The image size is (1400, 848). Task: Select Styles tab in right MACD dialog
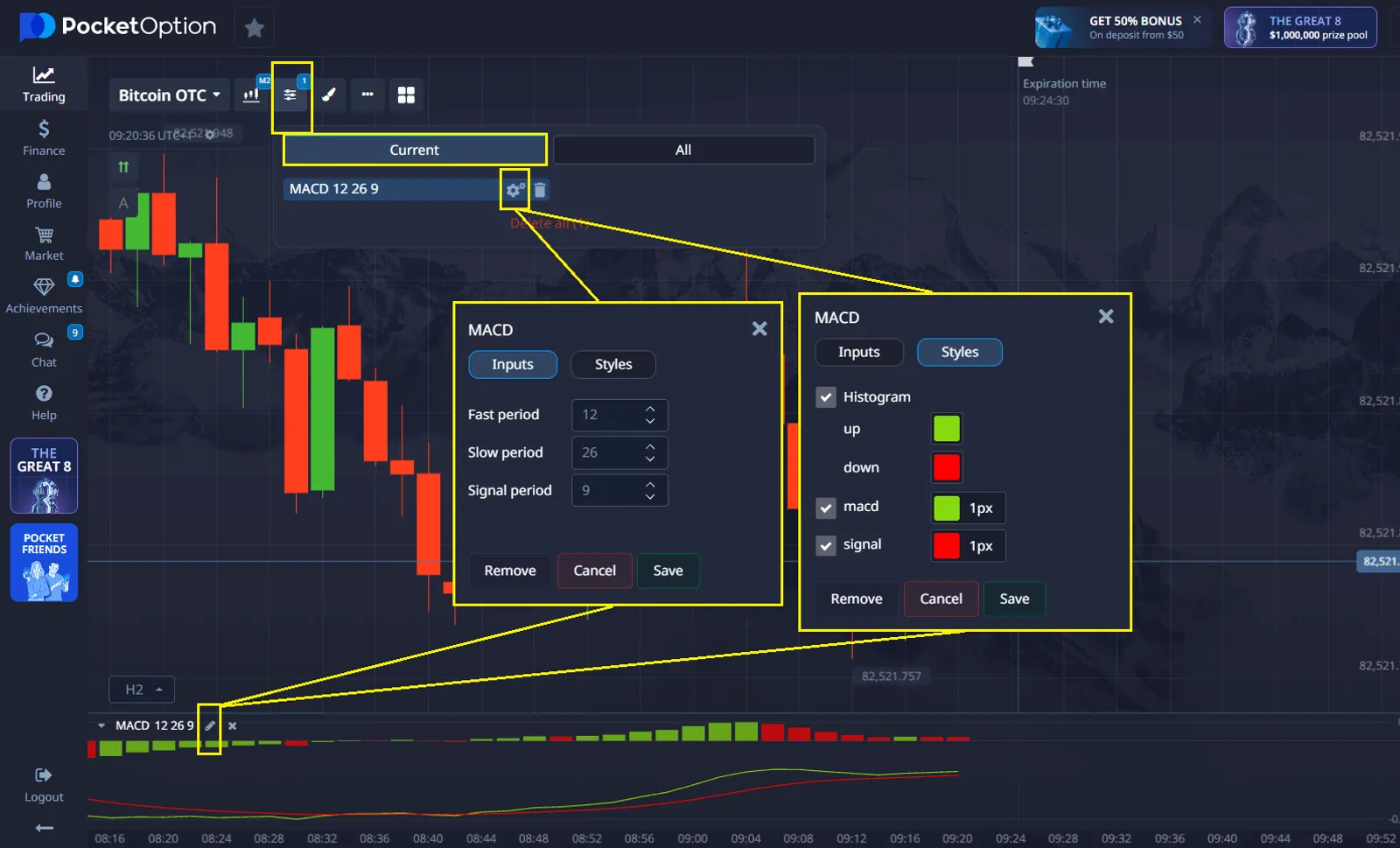tap(960, 352)
